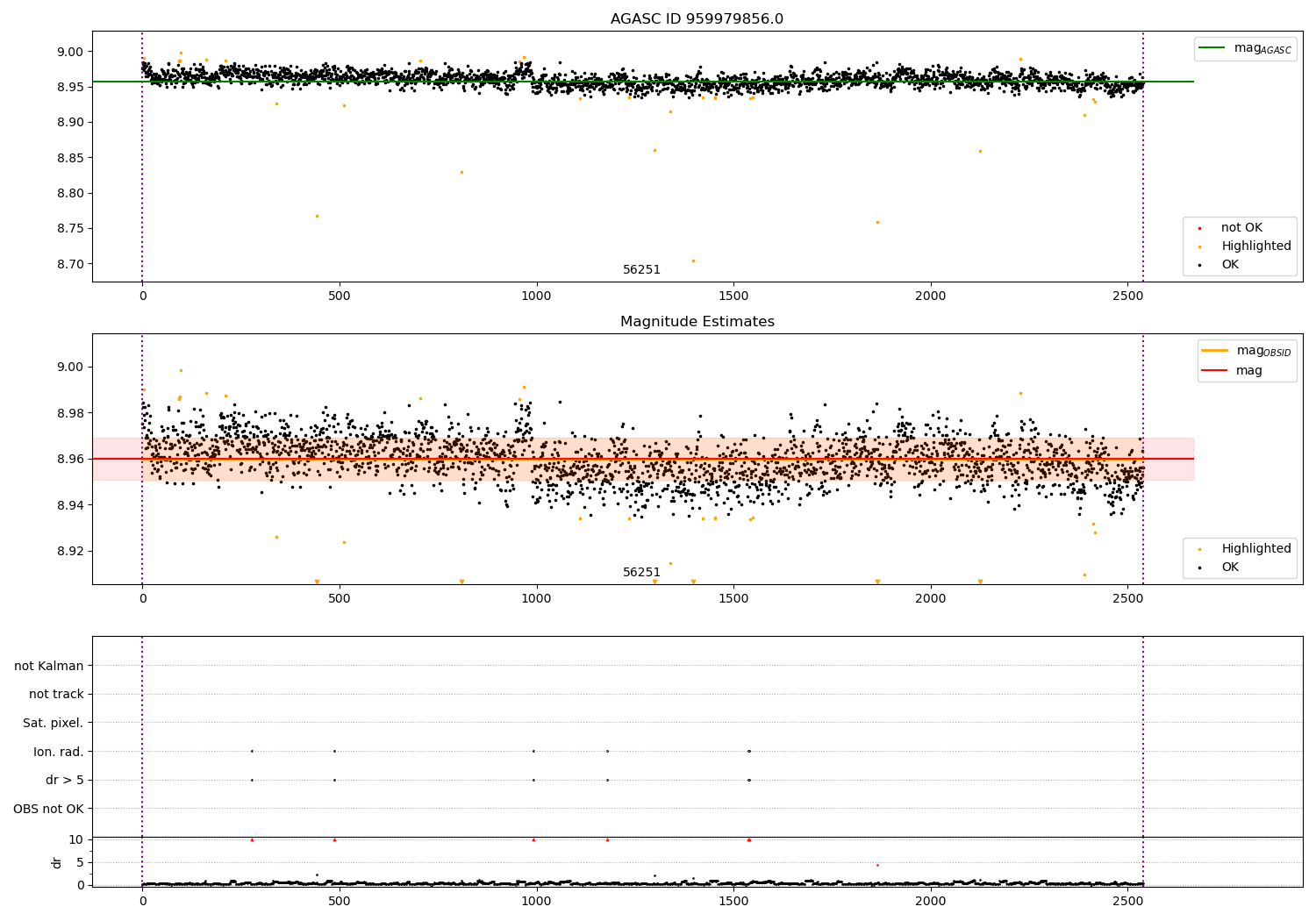Viewport: 1316px width, 921px height.
Task: Click y-tick 8.96 on Magnitude Estimates plot
Action: pyautogui.click(x=69, y=459)
